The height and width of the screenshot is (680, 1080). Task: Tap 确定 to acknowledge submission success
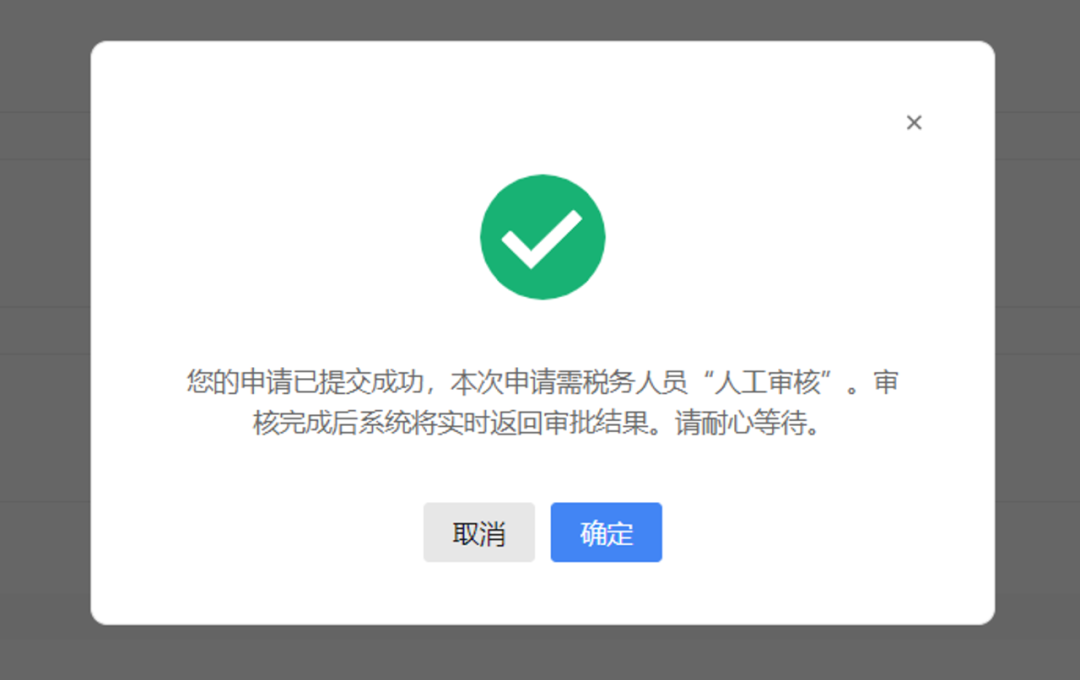[606, 532]
